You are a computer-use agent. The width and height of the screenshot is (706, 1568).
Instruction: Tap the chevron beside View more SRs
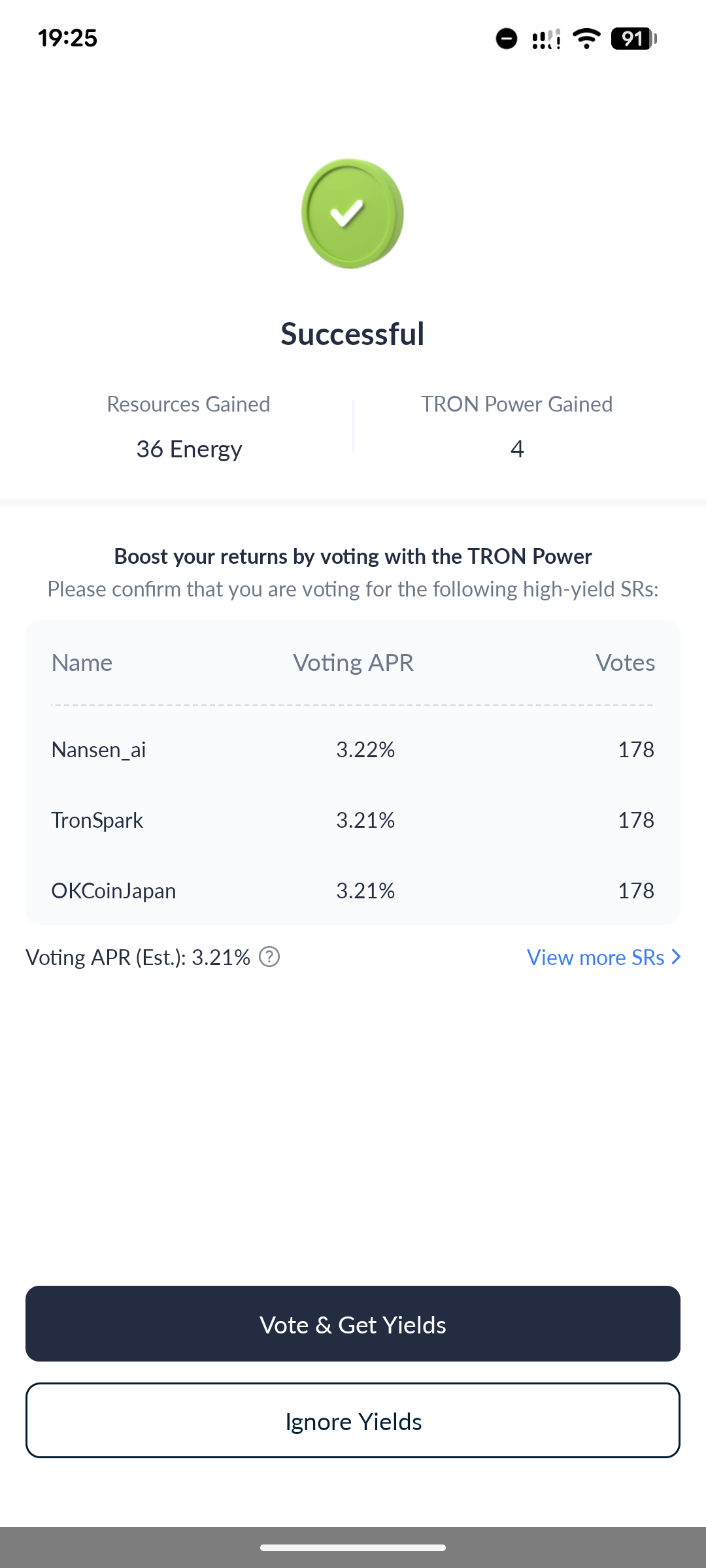coord(677,957)
